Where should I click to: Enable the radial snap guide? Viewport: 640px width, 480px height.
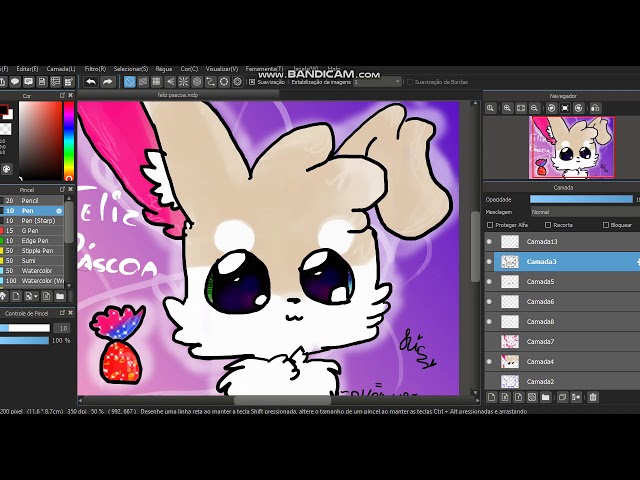(183, 82)
